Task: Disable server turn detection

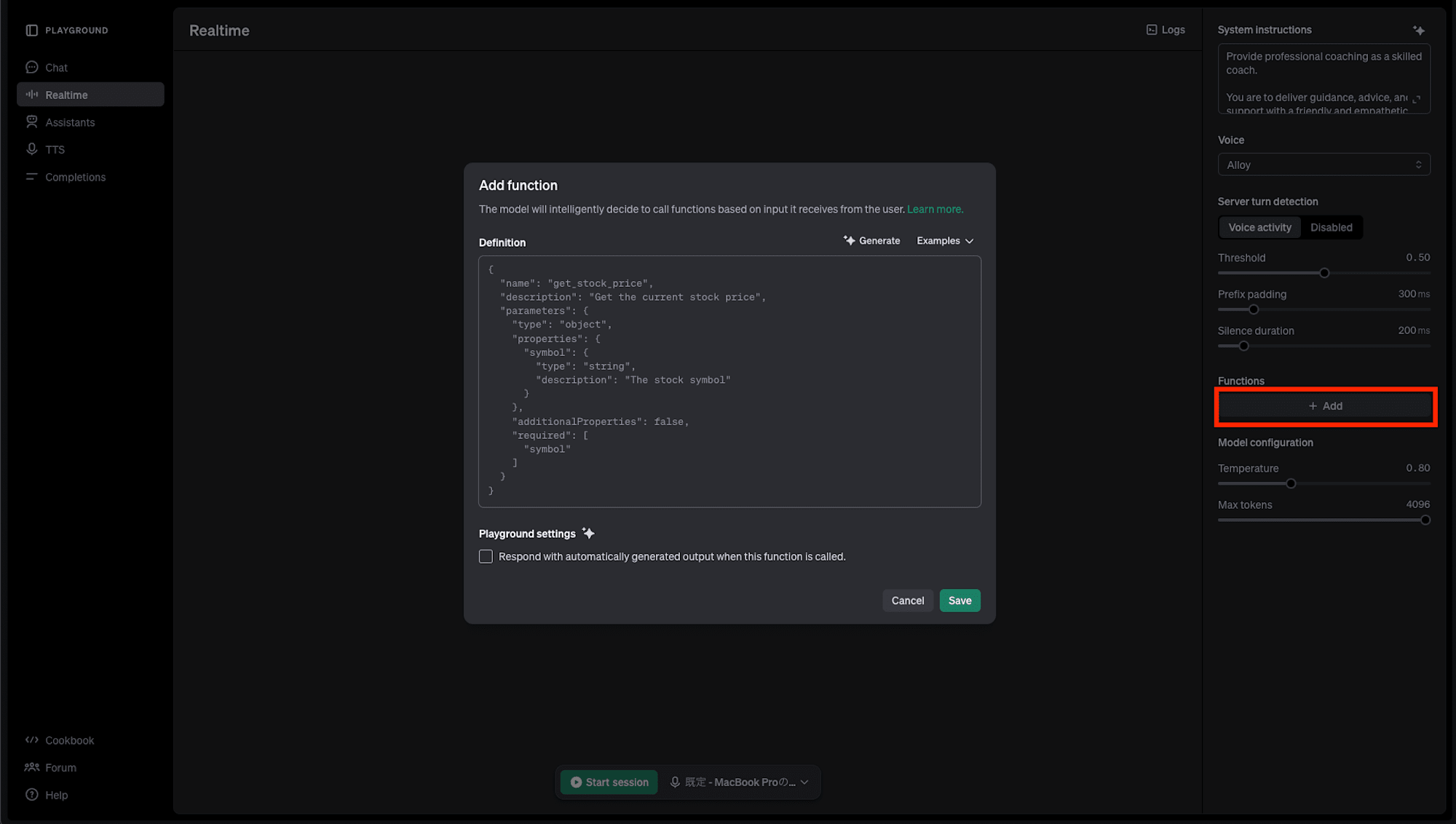Action: coord(1331,227)
